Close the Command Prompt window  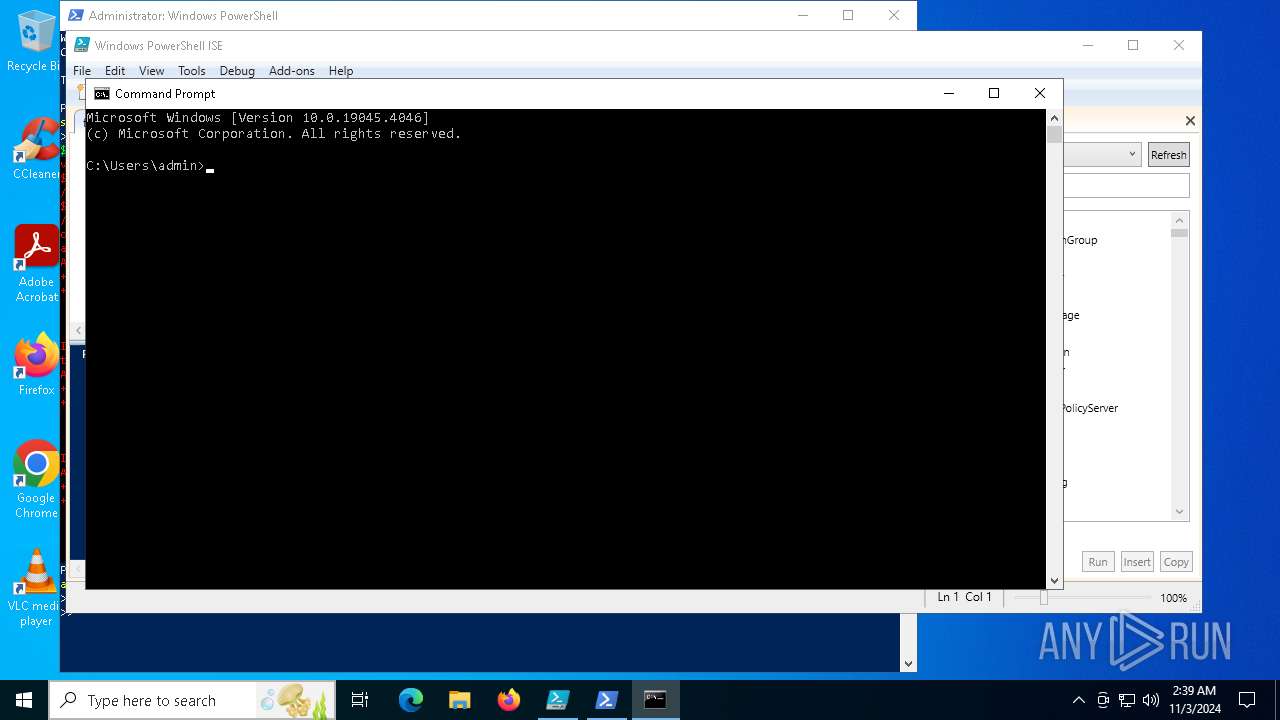[1040, 93]
